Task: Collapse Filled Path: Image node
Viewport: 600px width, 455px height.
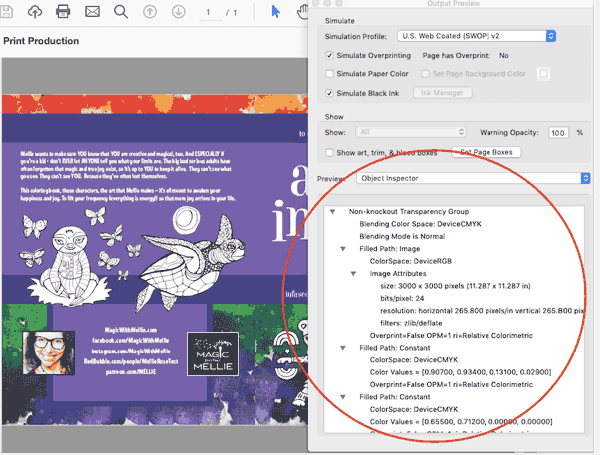Action: pos(343,249)
